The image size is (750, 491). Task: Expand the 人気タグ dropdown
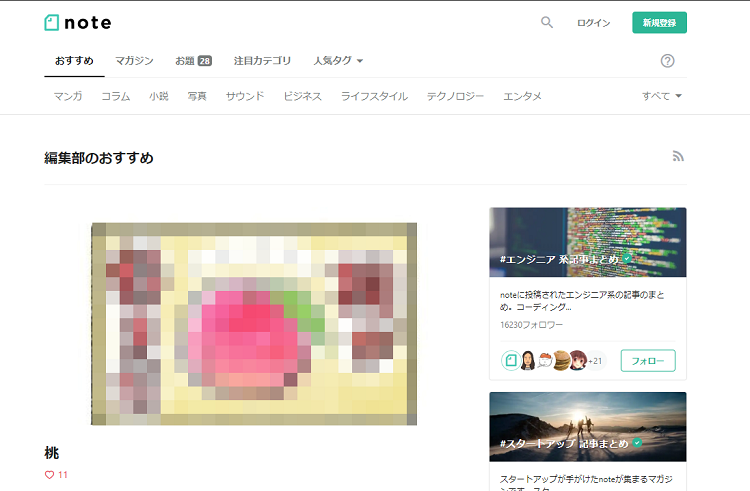(x=338, y=61)
